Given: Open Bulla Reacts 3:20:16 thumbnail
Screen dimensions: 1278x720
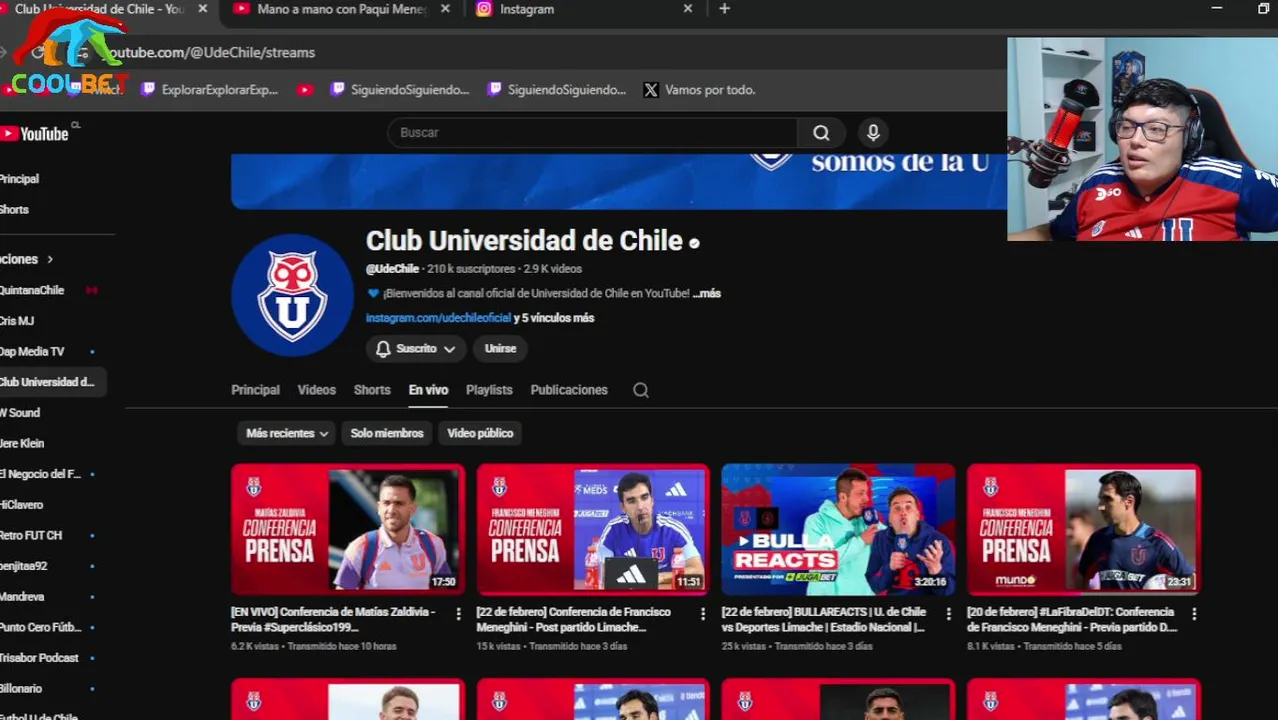Looking at the screenshot, I should coord(838,529).
